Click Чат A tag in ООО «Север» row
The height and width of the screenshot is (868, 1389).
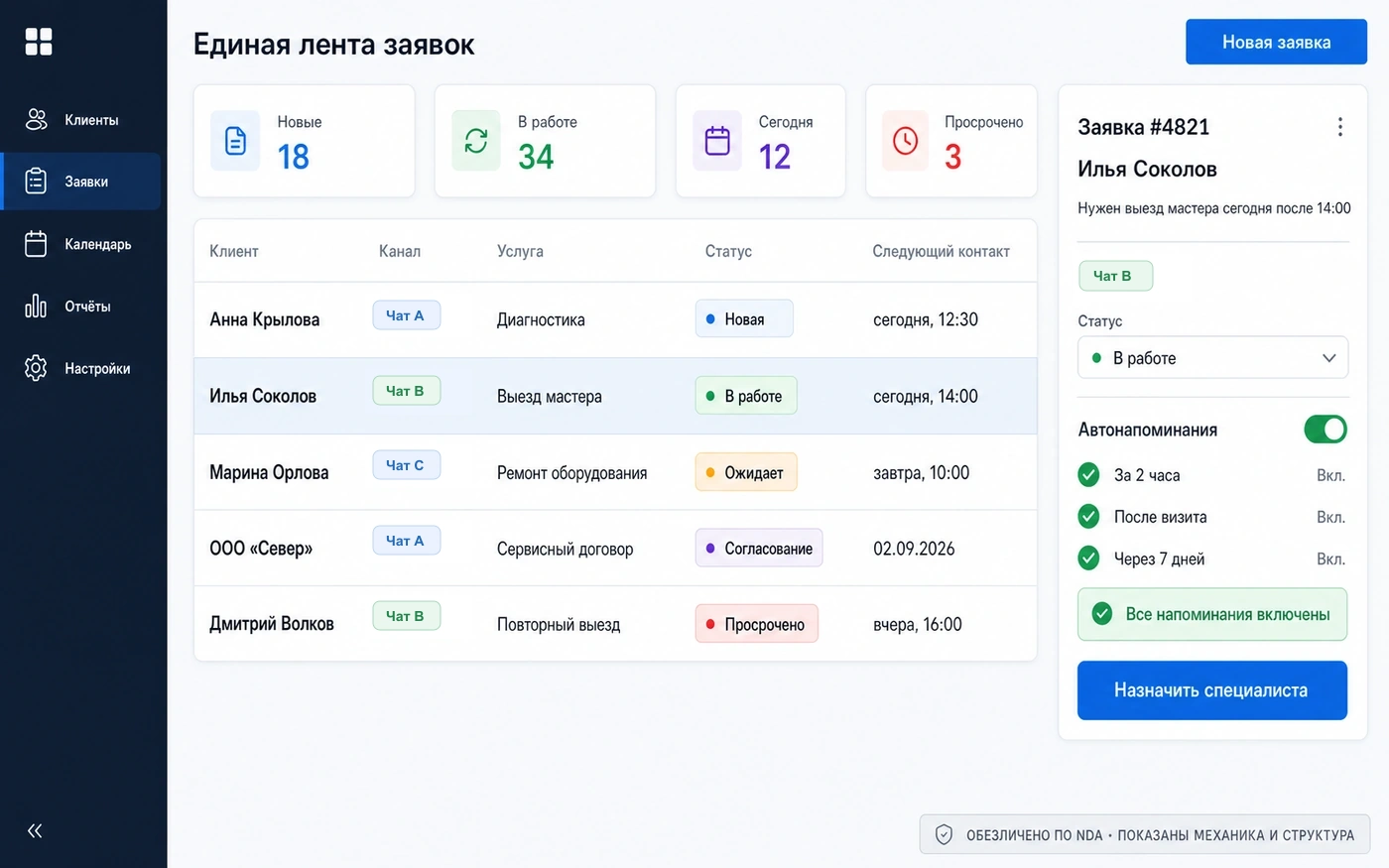coord(407,541)
